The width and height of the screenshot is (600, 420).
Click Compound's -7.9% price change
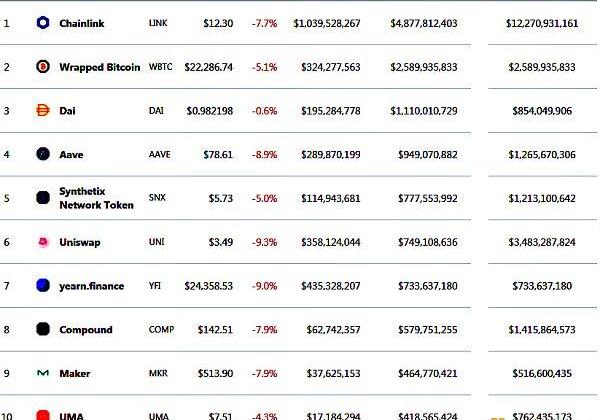[x=264, y=330]
